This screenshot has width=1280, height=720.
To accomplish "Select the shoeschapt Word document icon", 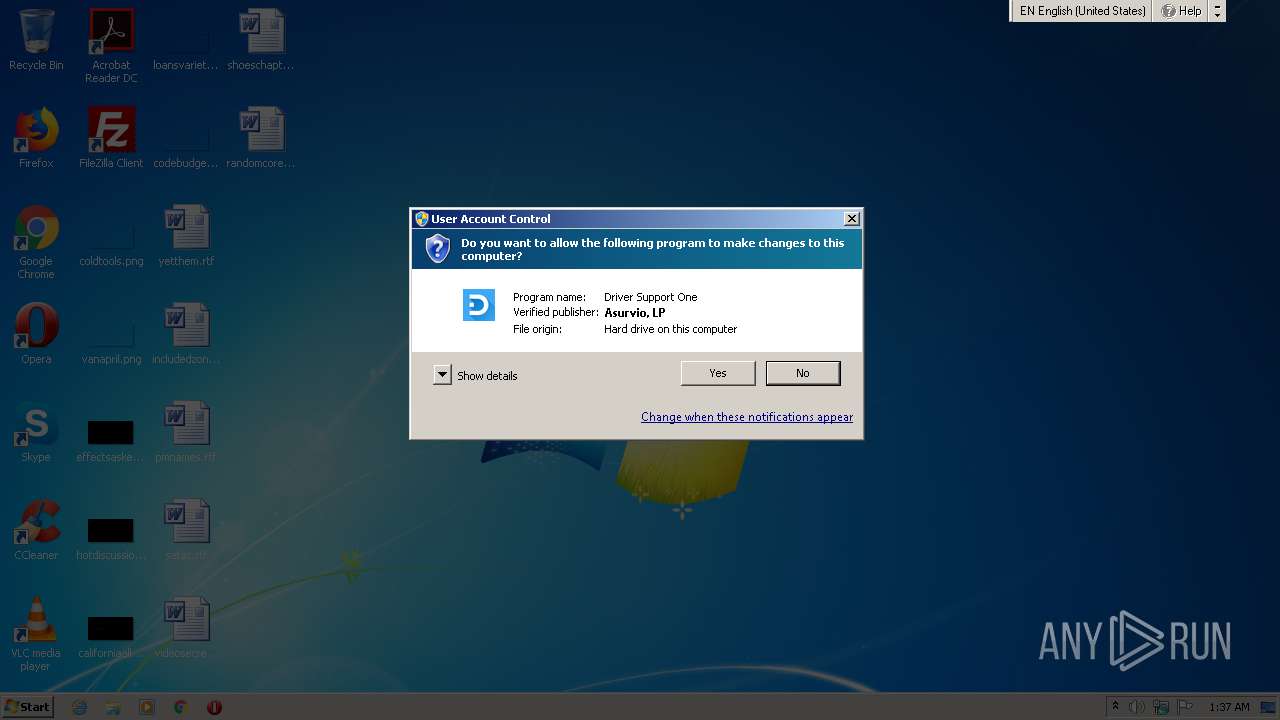I will [261, 40].
